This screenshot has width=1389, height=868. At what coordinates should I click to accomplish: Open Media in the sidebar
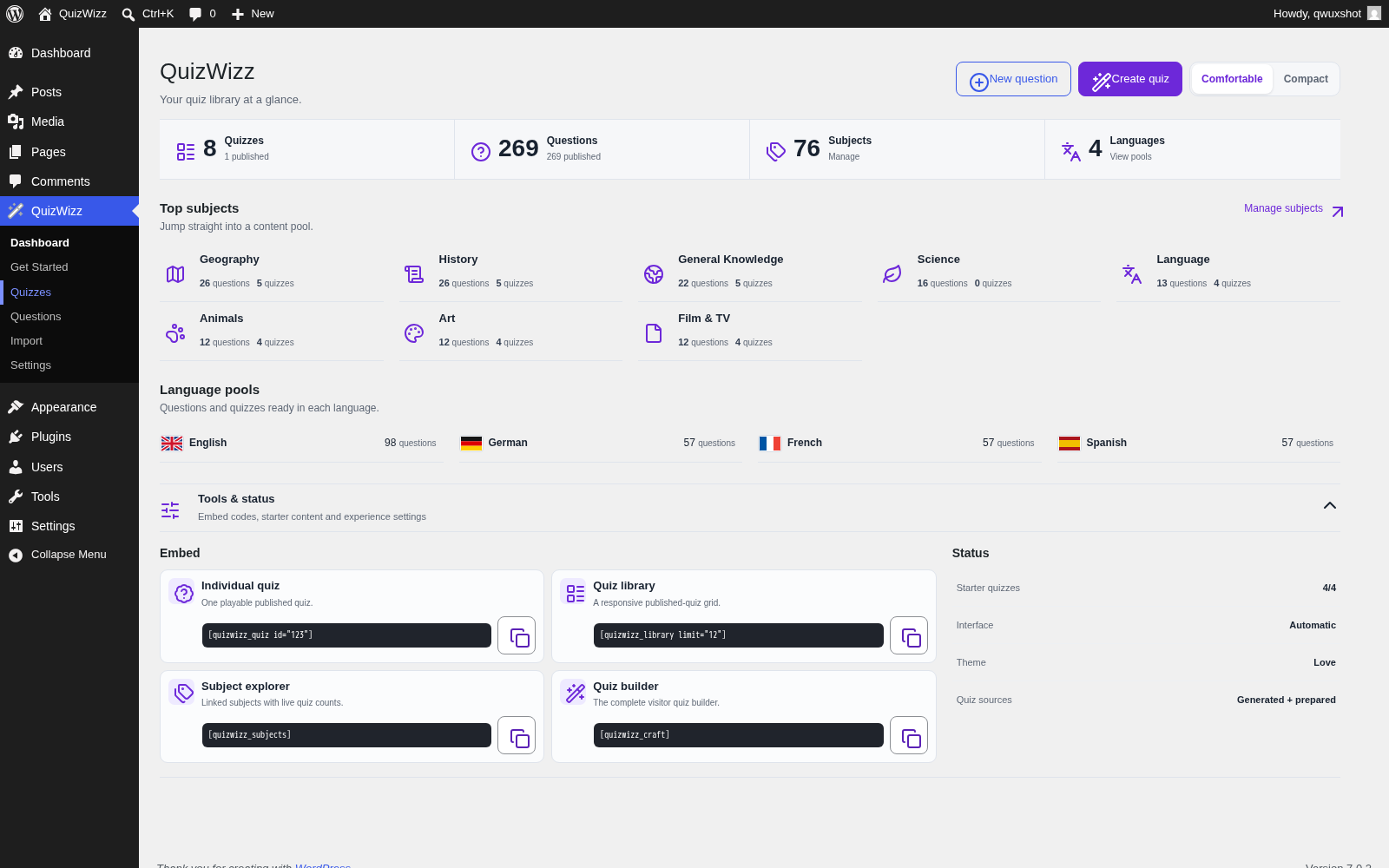69,122
